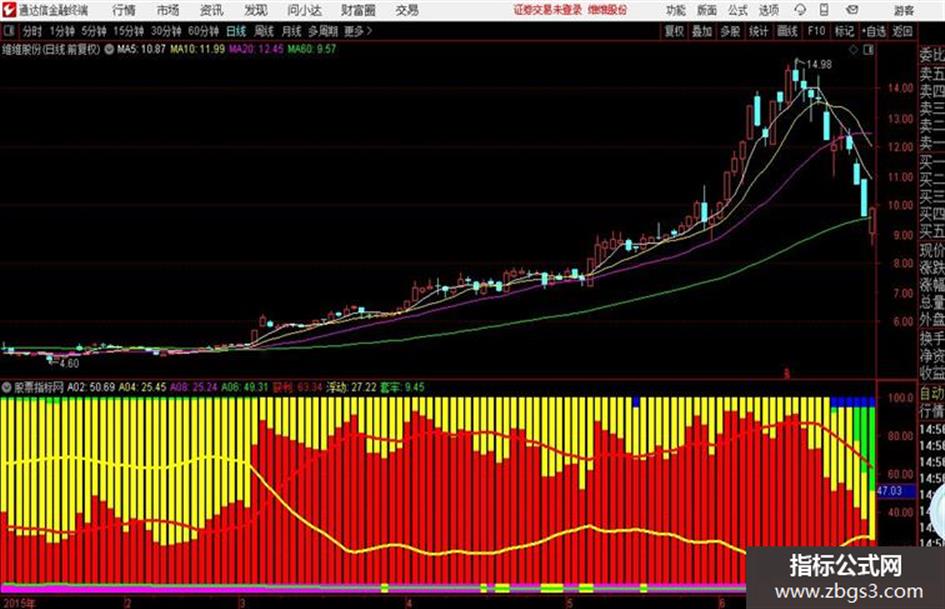Click the 浮动: 27.22 indicator value
Screen dimensions: 945x609
click(x=351, y=387)
